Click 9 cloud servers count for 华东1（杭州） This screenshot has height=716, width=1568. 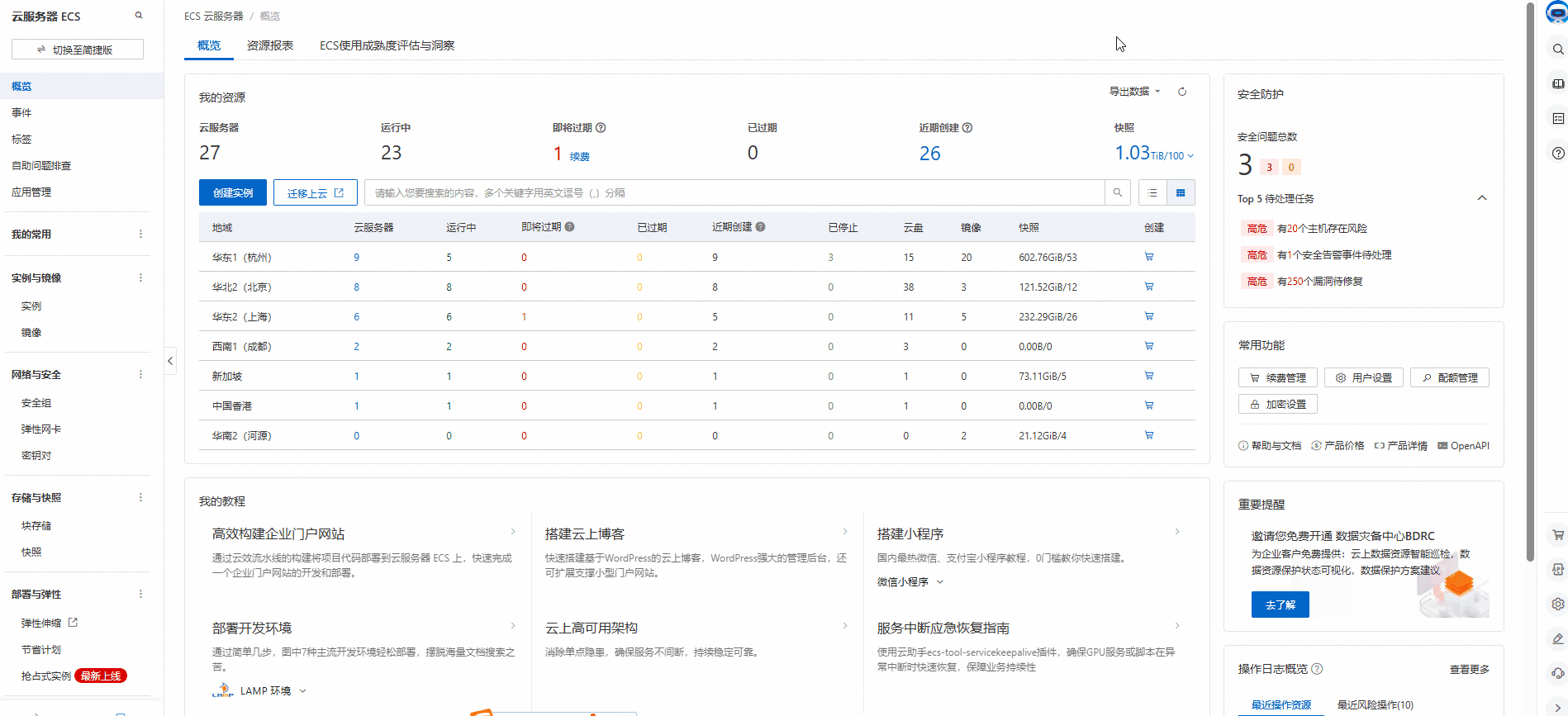point(357,258)
